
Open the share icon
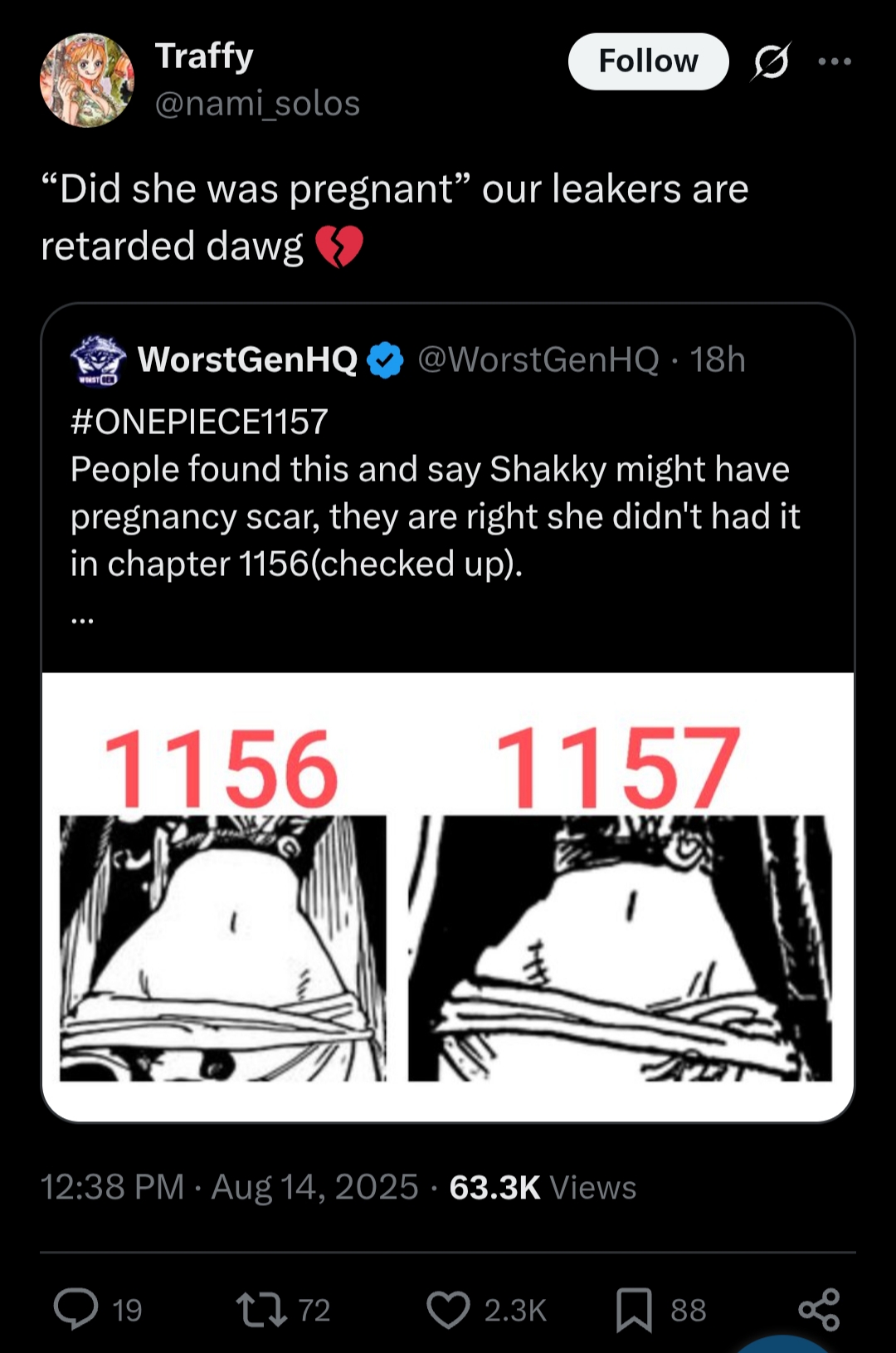(819, 1309)
